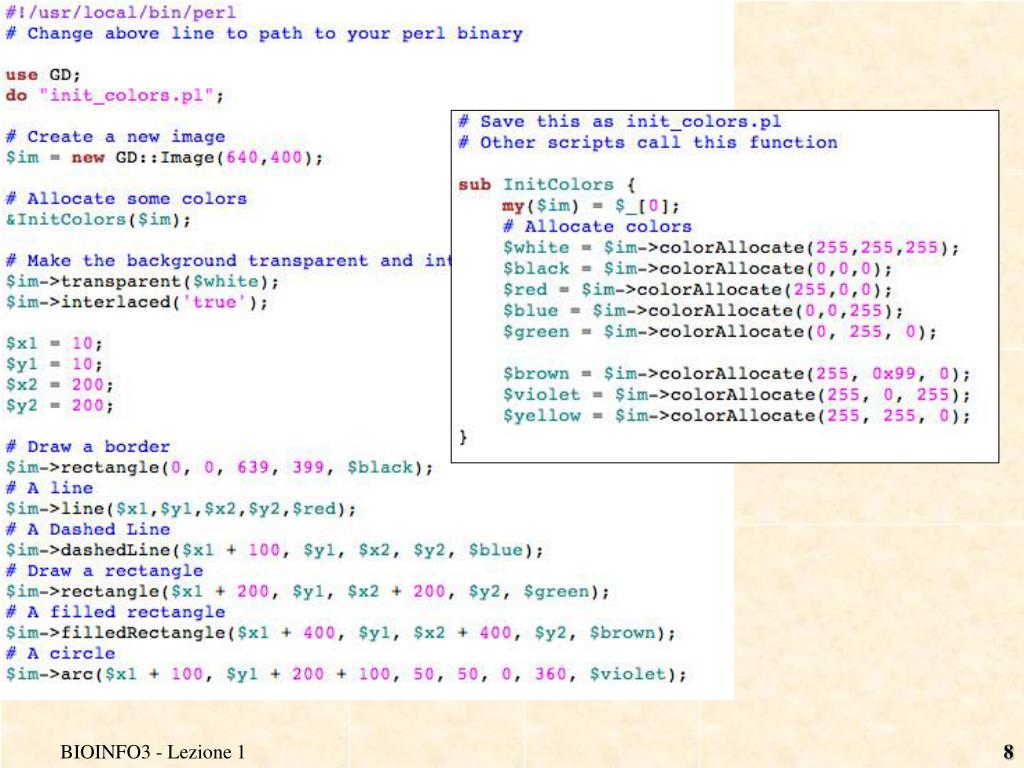1024x768 pixels.
Task: Click the '$im->dashedLine' statement
Action: click(274, 550)
